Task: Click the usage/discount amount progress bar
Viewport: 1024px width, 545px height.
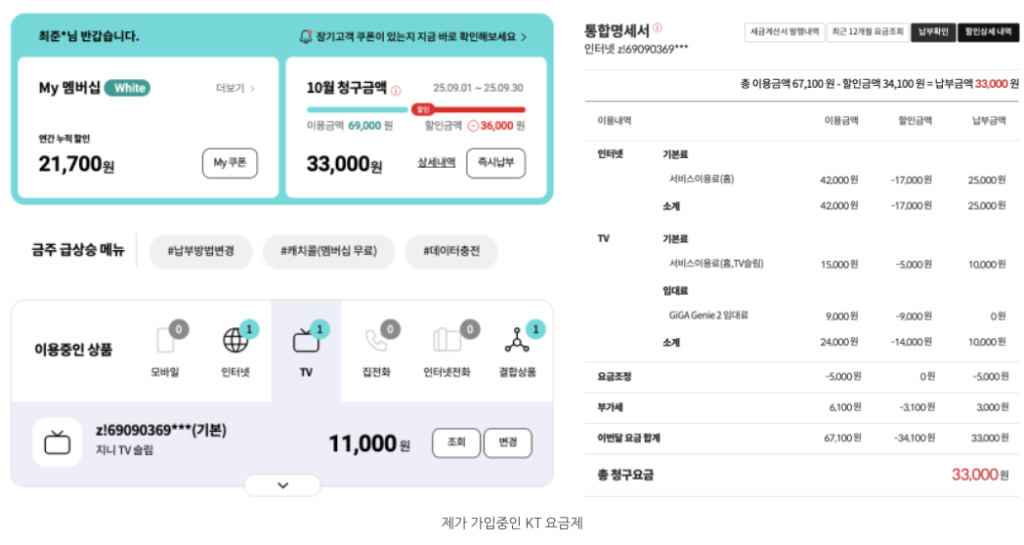Action: (x=415, y=109)
